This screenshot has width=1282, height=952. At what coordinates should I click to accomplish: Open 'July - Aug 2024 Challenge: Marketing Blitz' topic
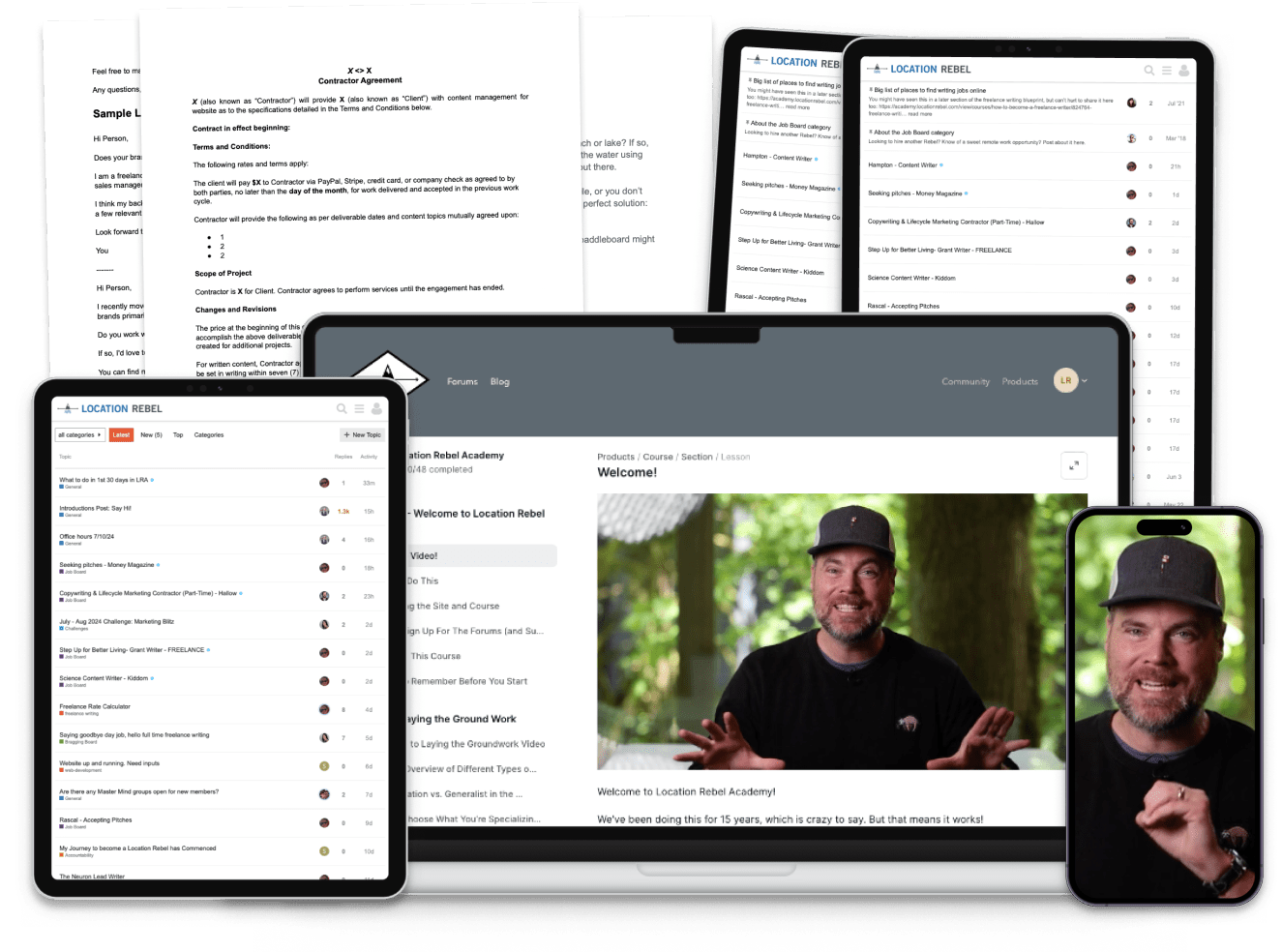tap(116, 621)
